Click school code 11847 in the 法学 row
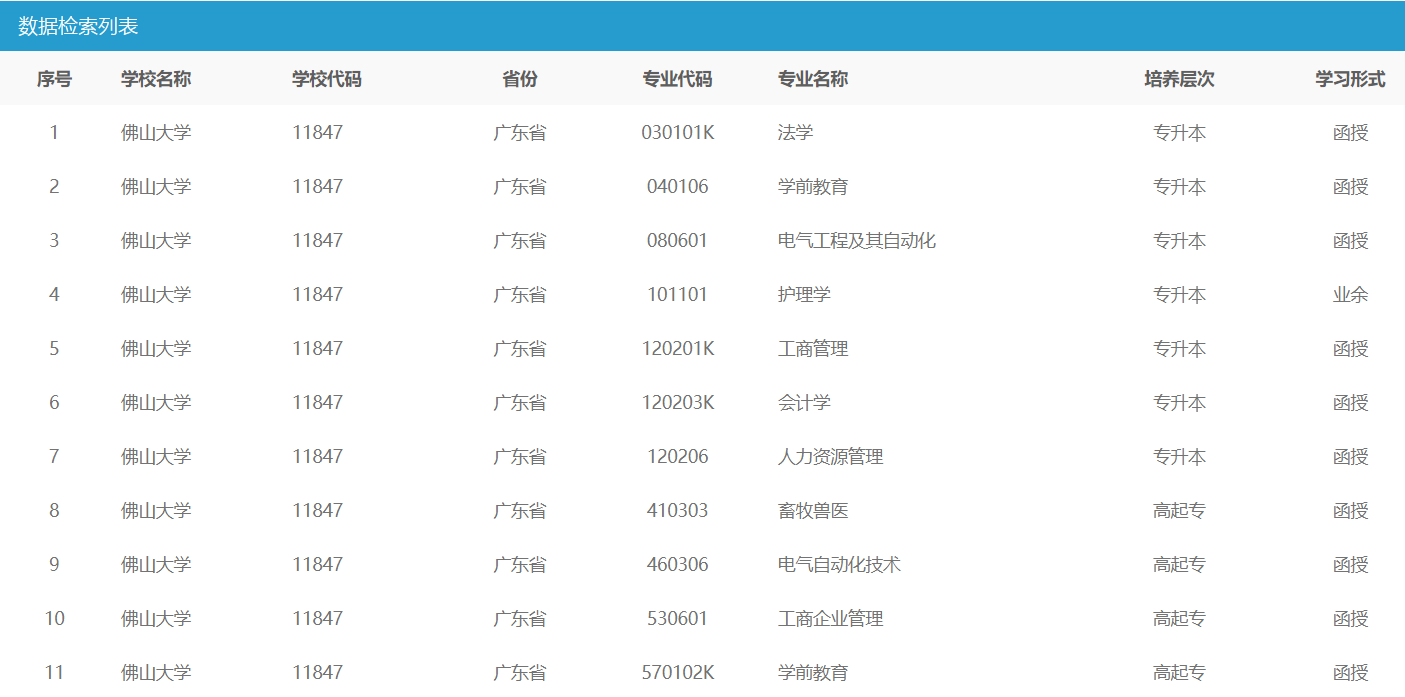Image resolution: width=1405 pixels, height=697 pixels. [x=317, y=133]
